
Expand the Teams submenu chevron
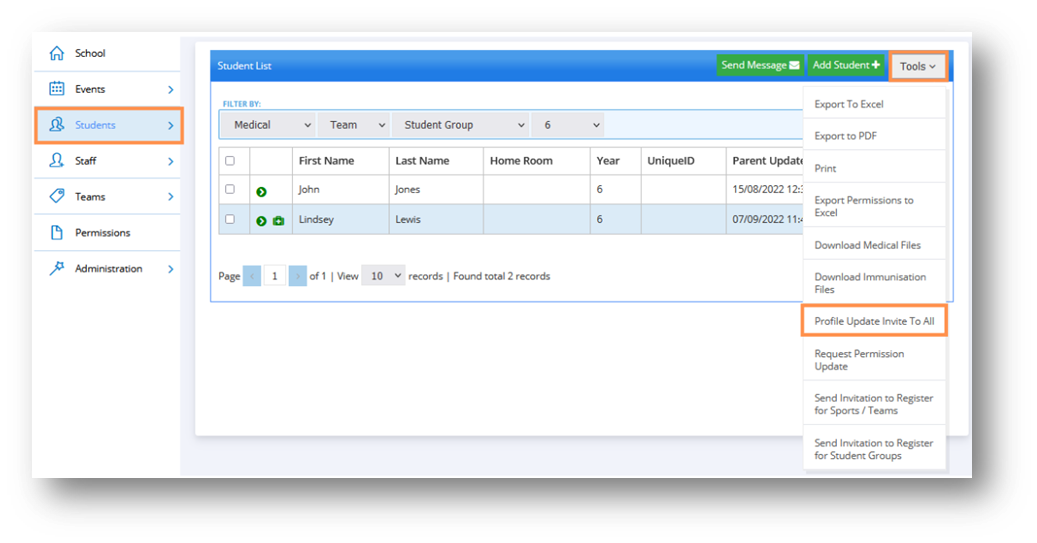[171, 196]
